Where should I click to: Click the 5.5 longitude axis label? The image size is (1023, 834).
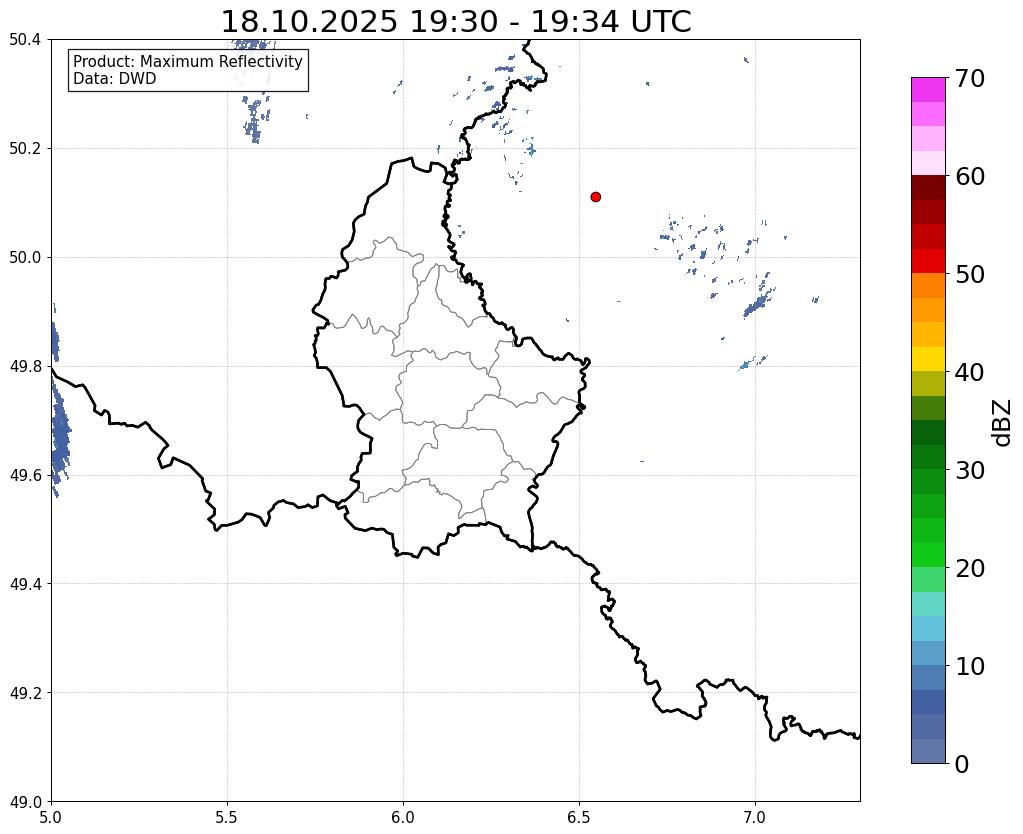tap(227, 817)
